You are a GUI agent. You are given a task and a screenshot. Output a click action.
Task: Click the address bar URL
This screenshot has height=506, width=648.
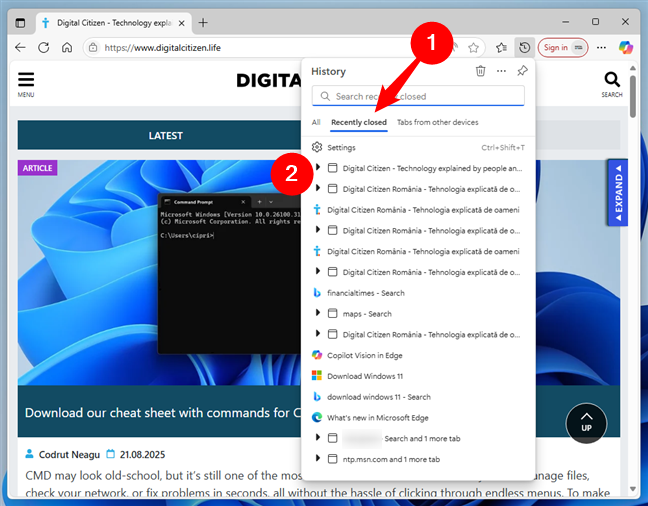point(162,48)
